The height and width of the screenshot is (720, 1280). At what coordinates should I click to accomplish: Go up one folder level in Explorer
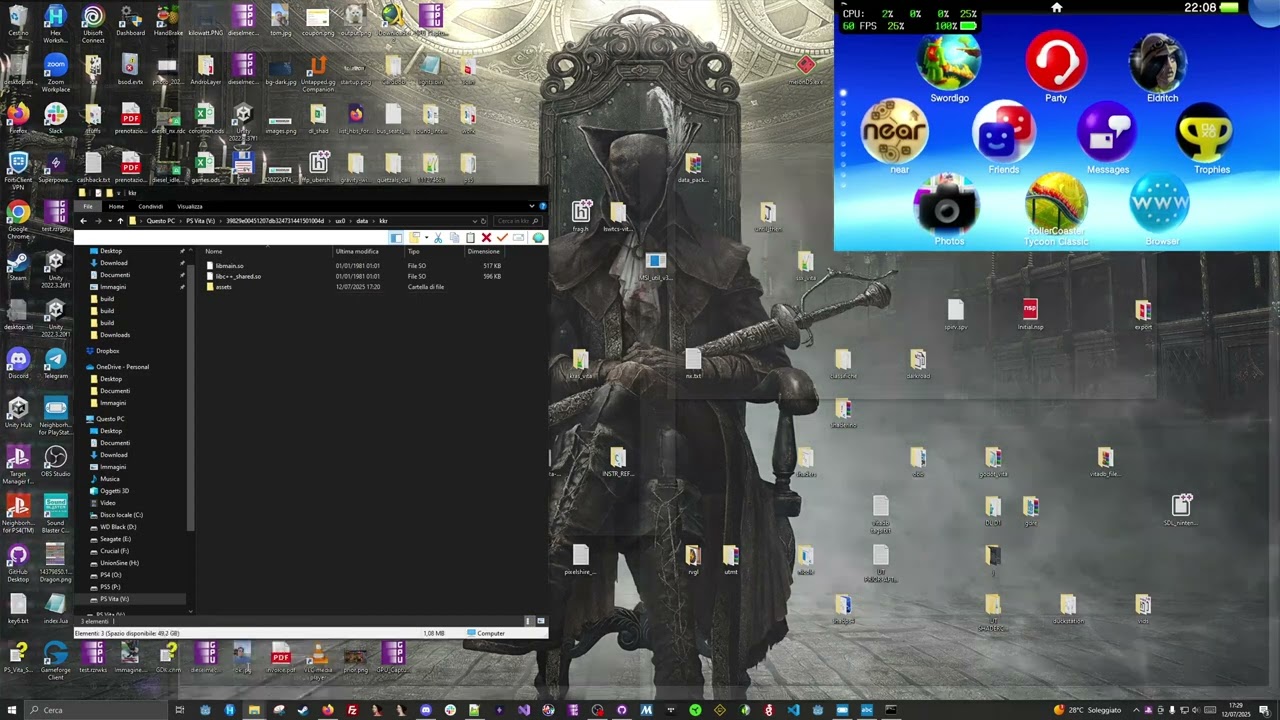120,221
